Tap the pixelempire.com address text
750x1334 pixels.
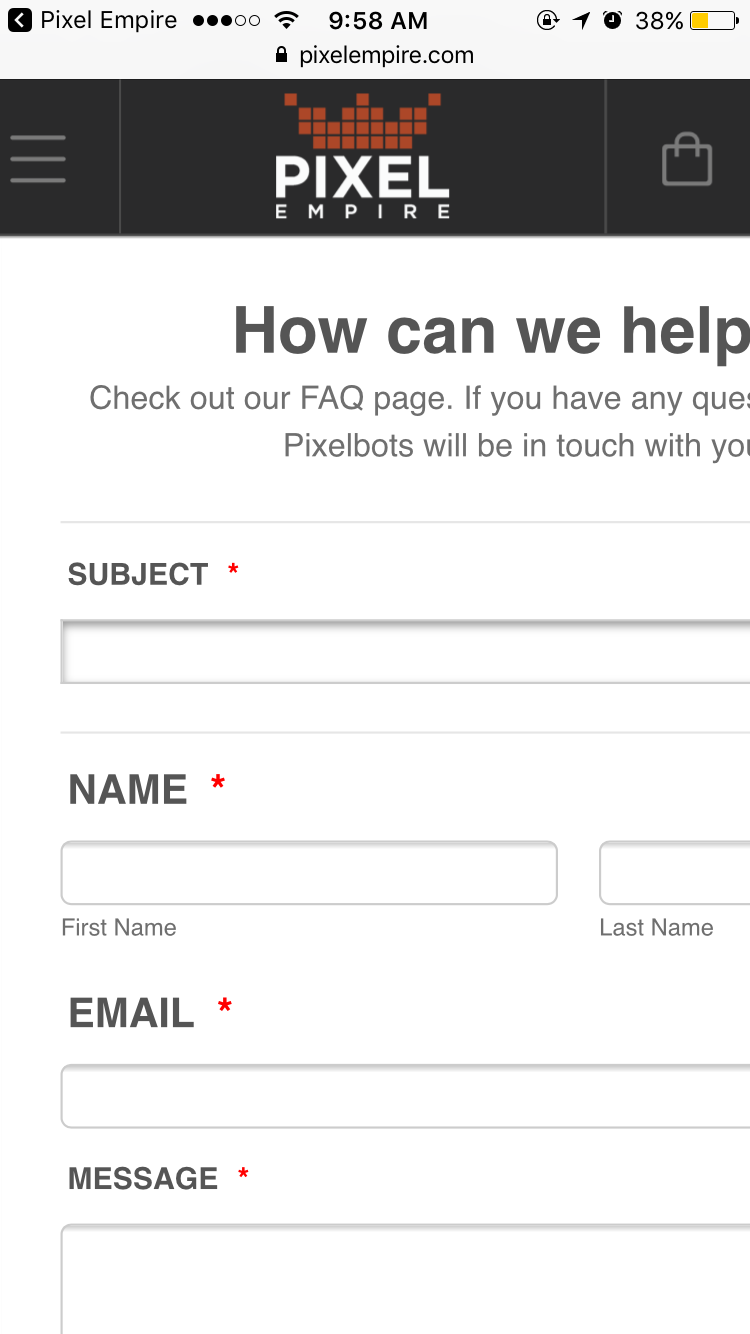coord(386,56)
